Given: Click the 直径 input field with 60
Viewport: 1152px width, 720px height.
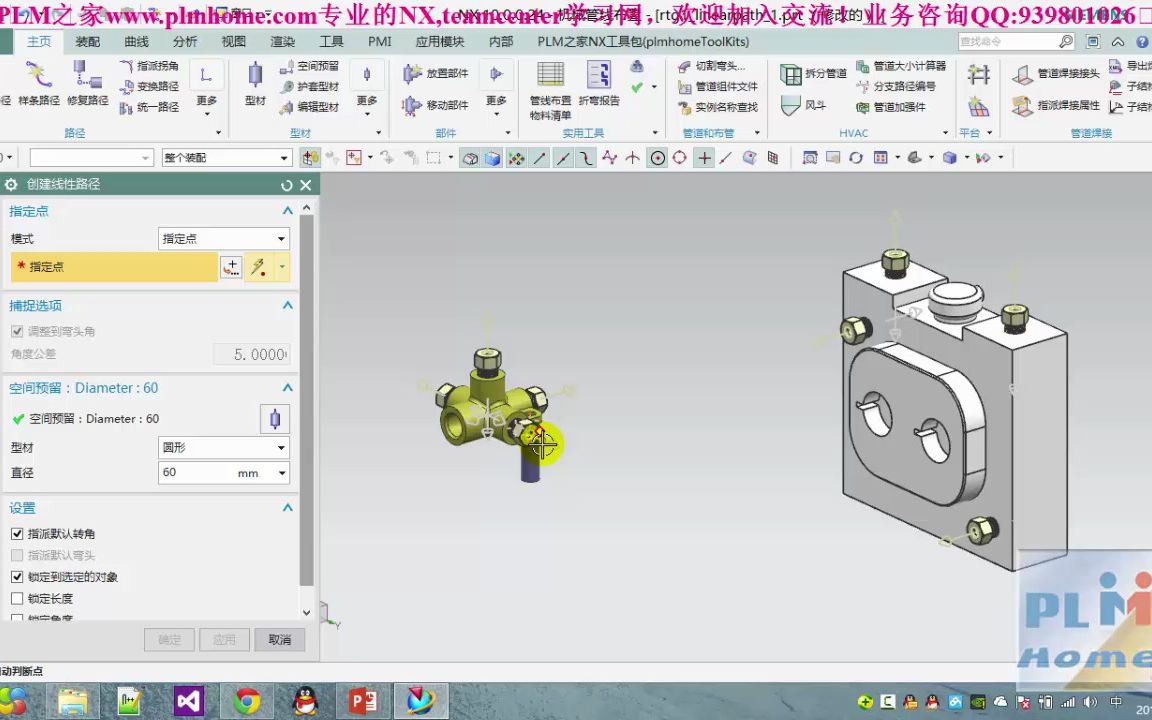Looking at the screenshot, I should point(196,473).
